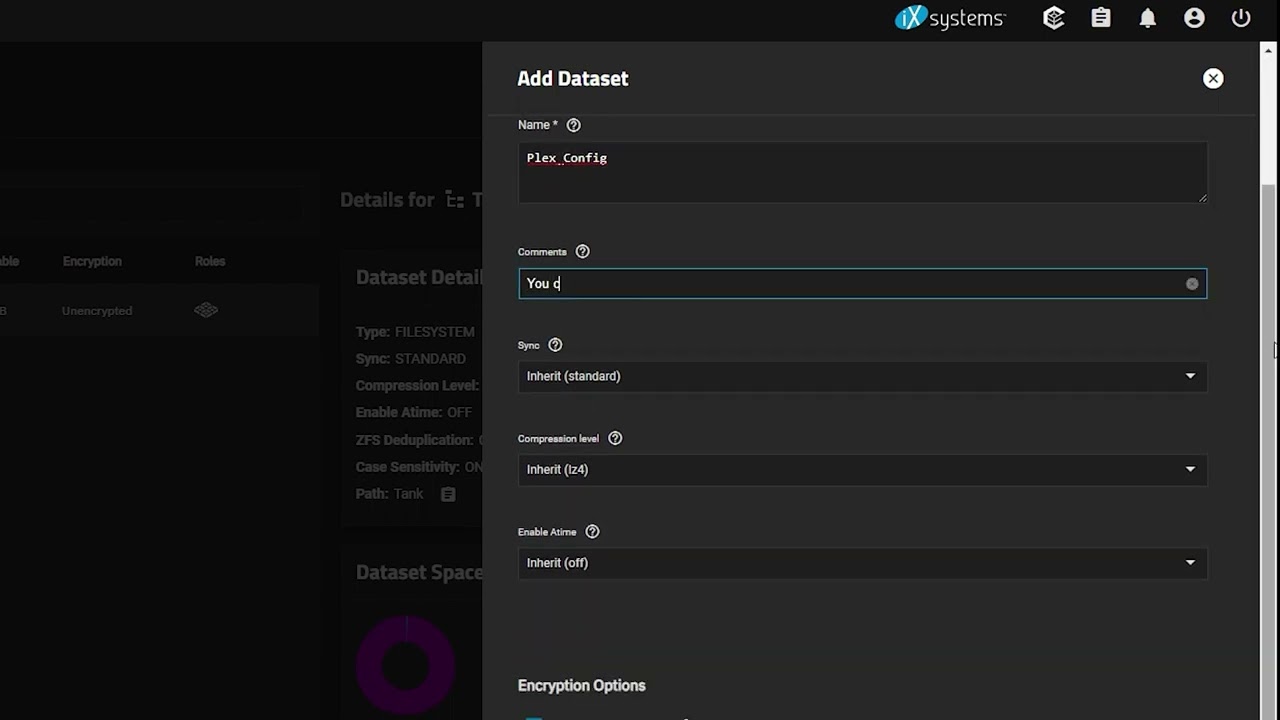Show help for Compression level
The width and height of the screenshot is (1280, 720).
pyautogui.click(x=615, y=438)
